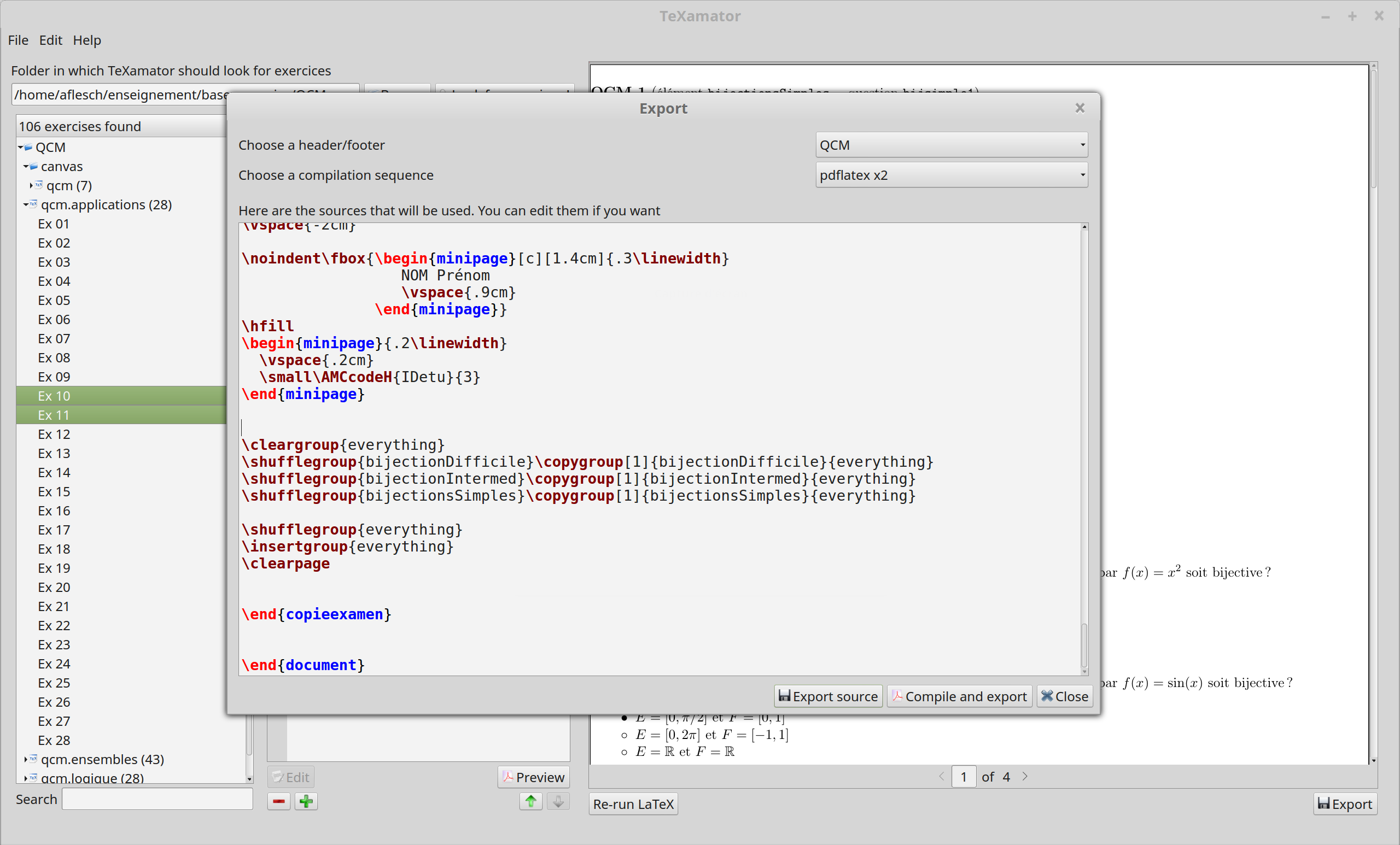Open the Edit menu

click(50, 40)
